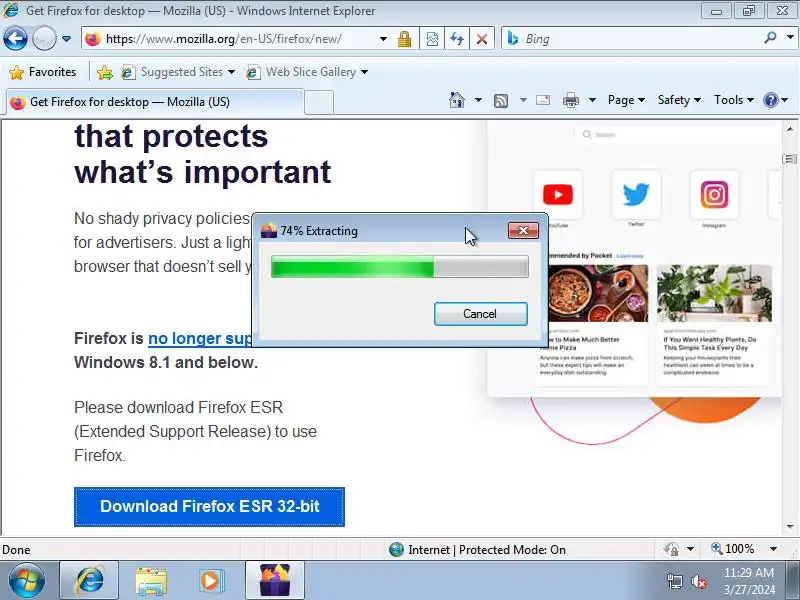The image size is (800, 600).
Task: Open the Windows Start menu
Action: click(27, 581)
